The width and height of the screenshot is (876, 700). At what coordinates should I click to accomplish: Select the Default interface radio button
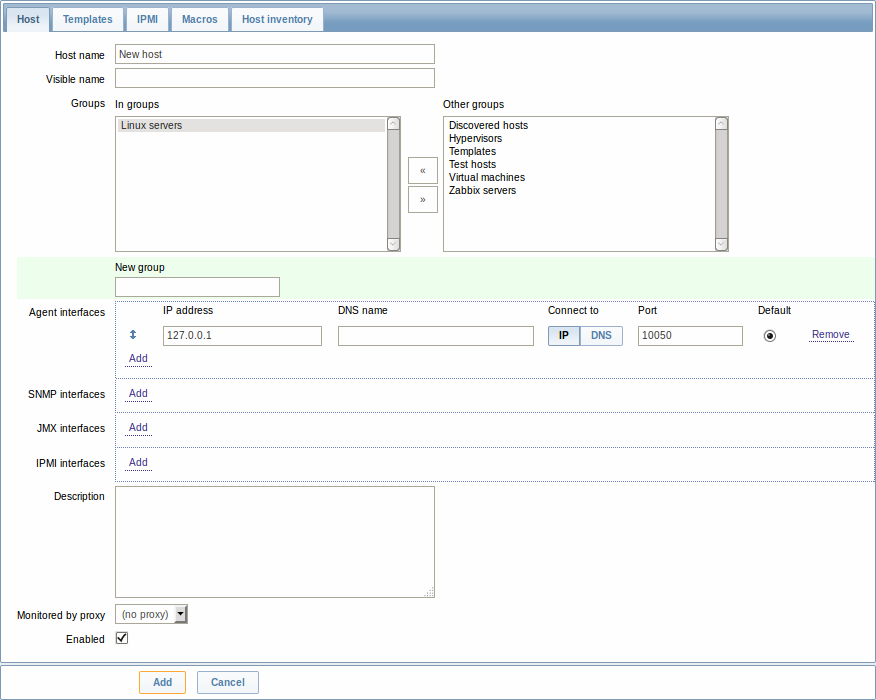769,336
